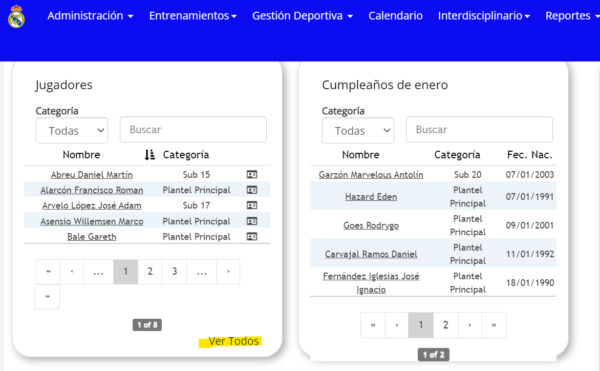This screenshot has width=600, height=371.
Task: Open Hazard Eden player profile
Action: (x=371, y=197)
